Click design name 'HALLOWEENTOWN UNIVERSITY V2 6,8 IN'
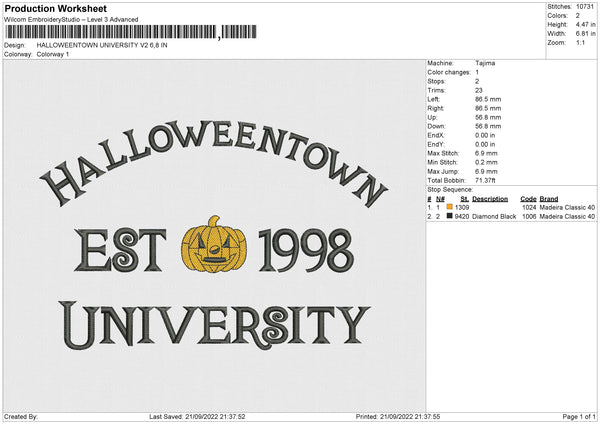The width and height of the screenshot is (600, 424). [x=102, y=45]
